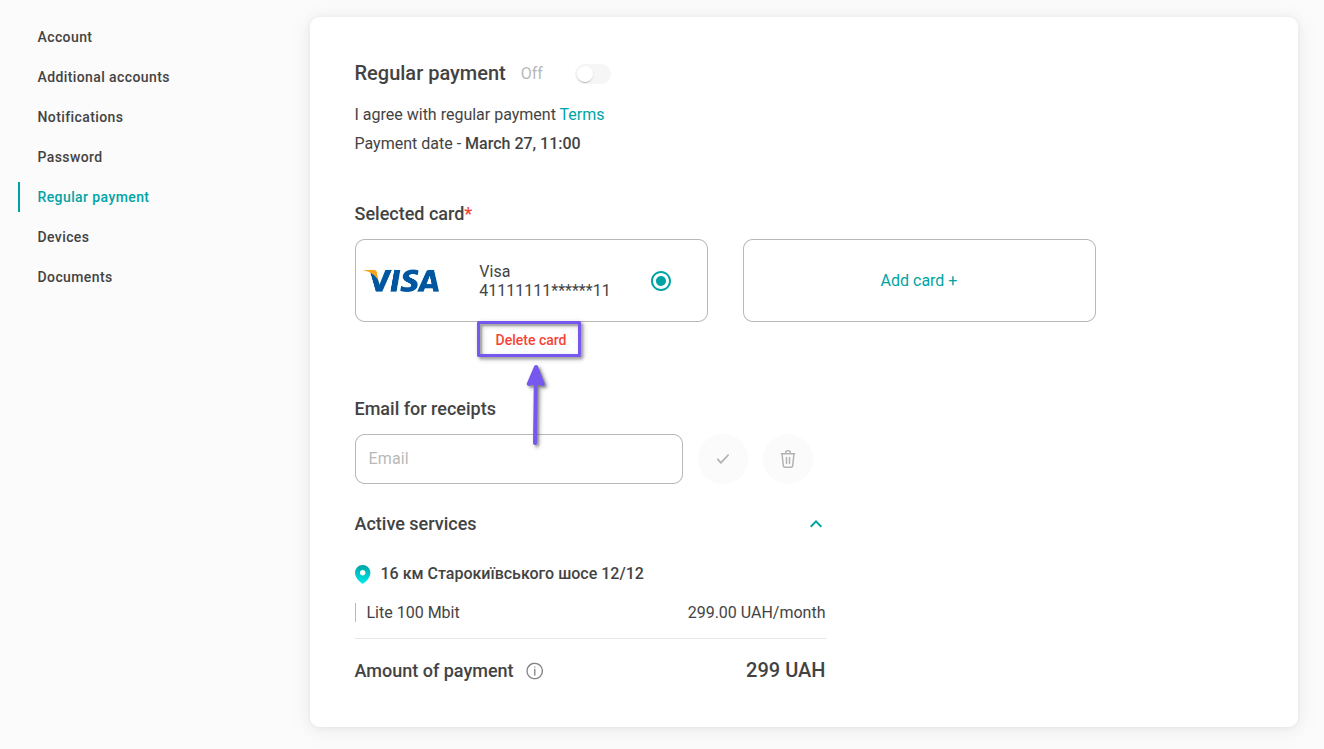Toggle the Regular payment switch
Viewport: 1324px width, 749px height.
pyautogui.click(x=593, y=74)
